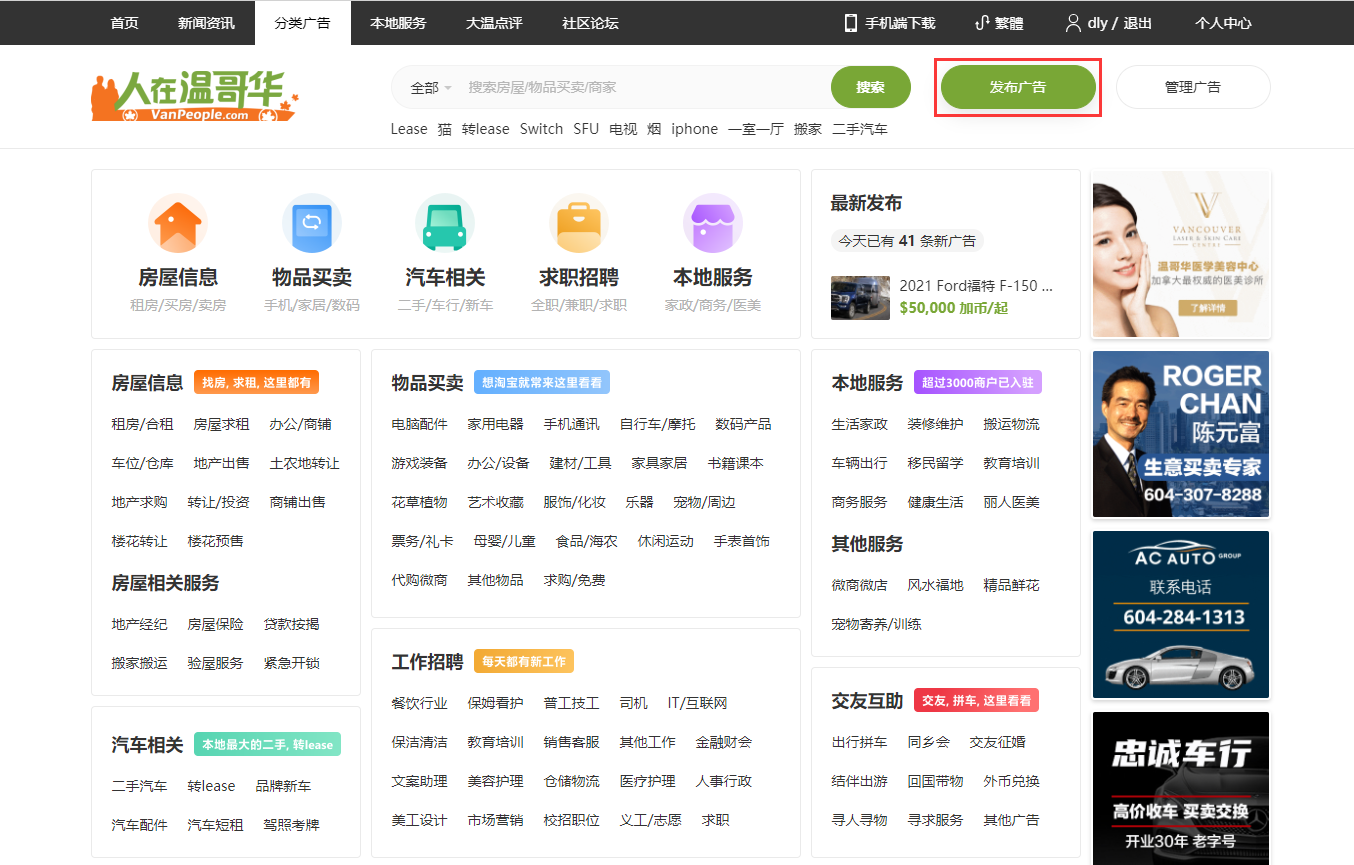1354x865 pixels.
Task: Open the 风水福地 link
Action: 935,585
